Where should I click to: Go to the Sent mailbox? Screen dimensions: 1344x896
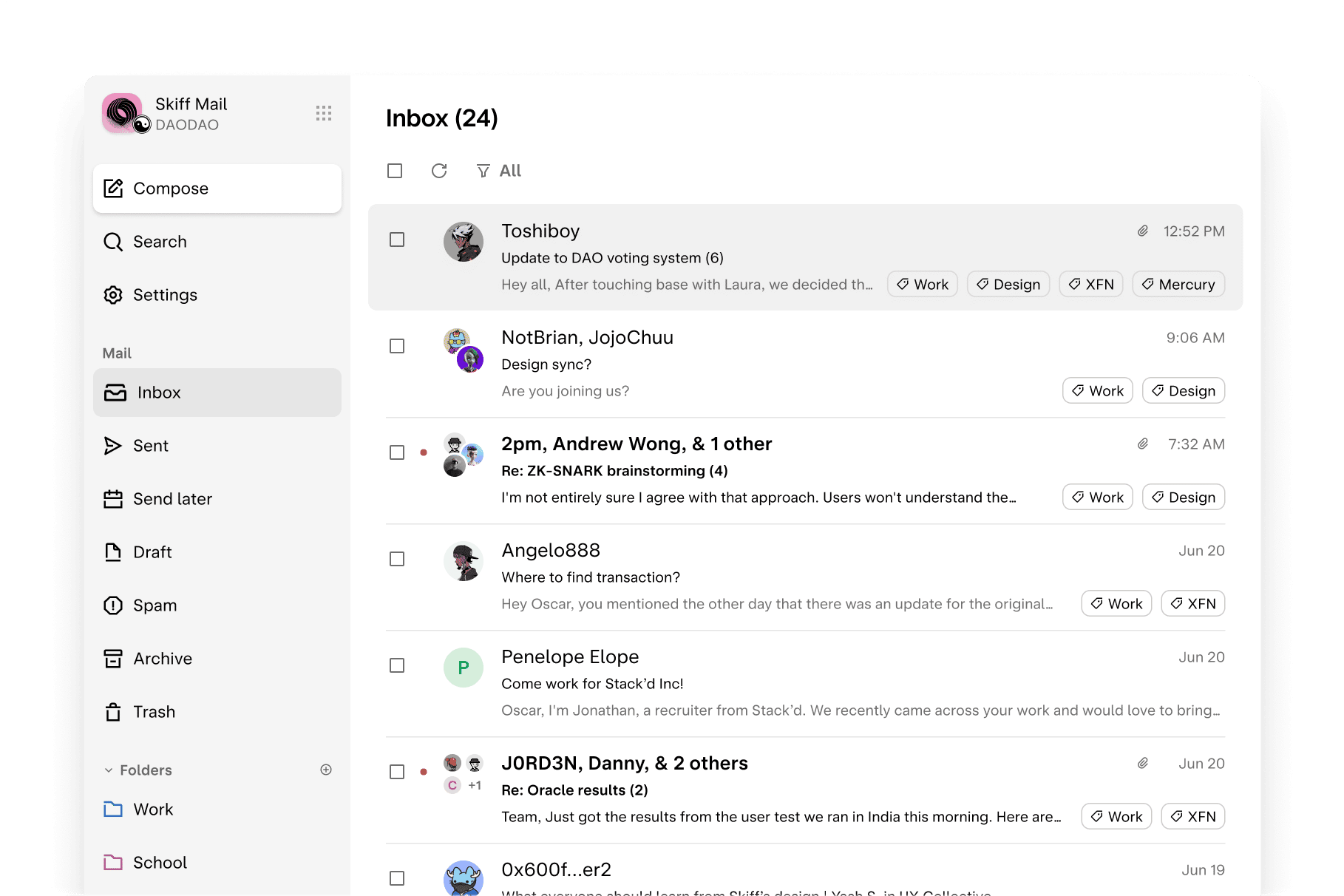pos(217,446)
